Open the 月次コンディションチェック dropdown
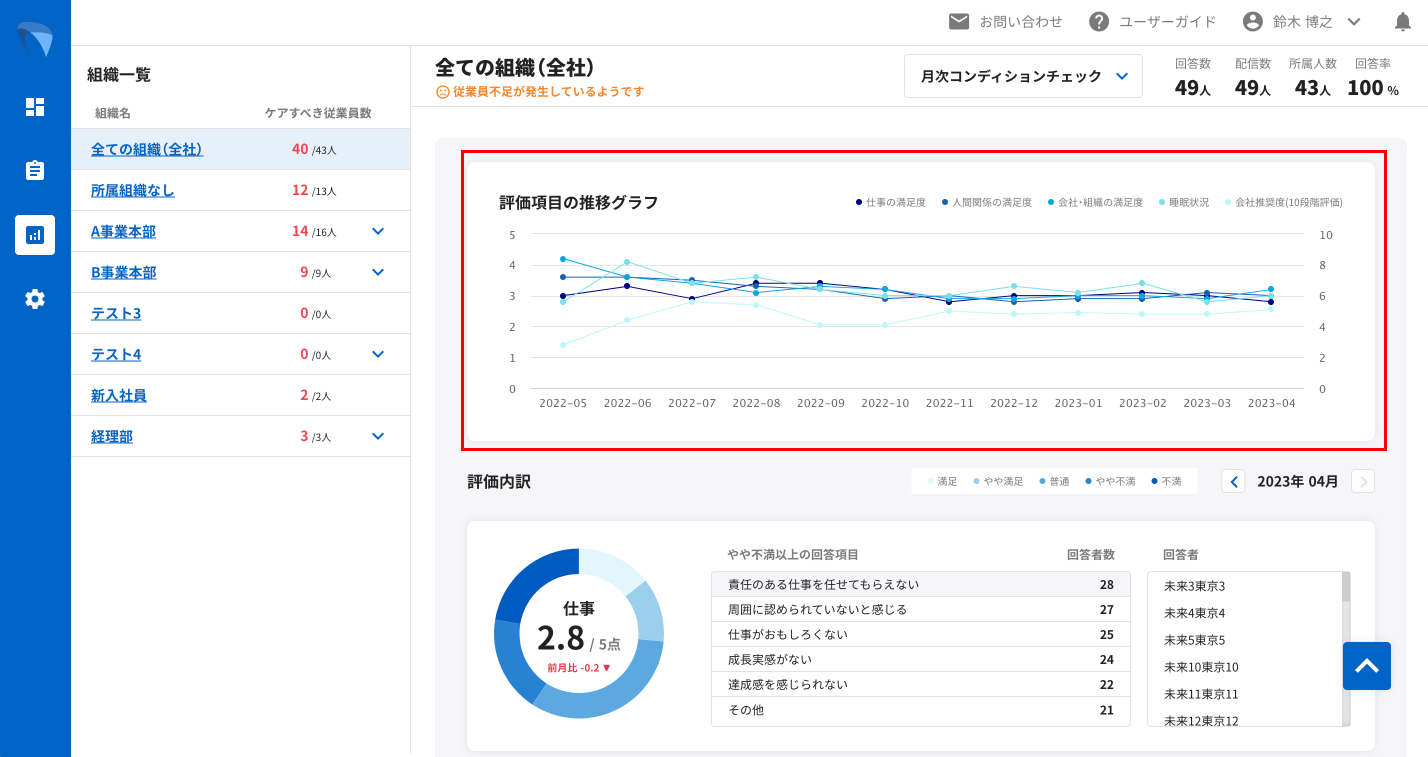The image size is (1428, 757). (x=1023, y=76)
